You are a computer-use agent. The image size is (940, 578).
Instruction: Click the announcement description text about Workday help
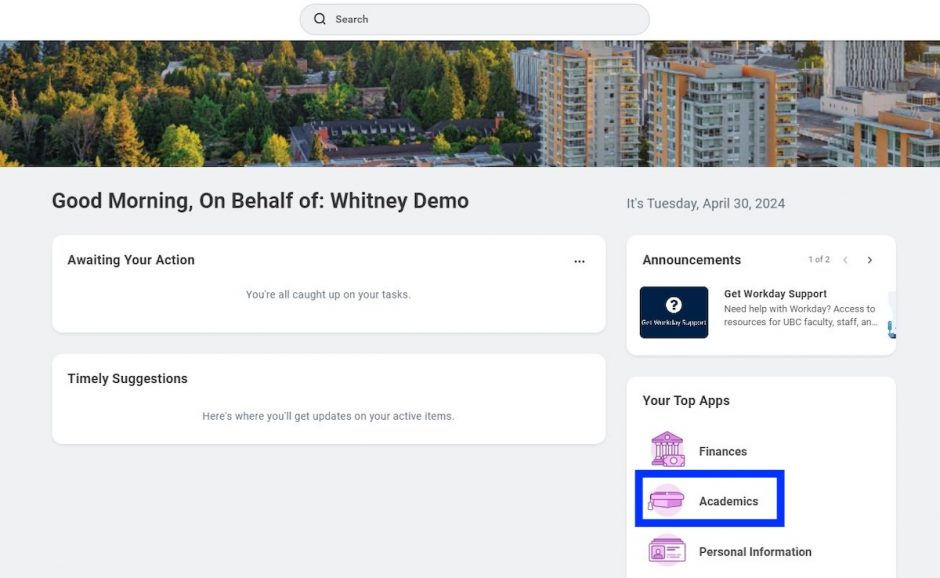(x=800, y=315)
